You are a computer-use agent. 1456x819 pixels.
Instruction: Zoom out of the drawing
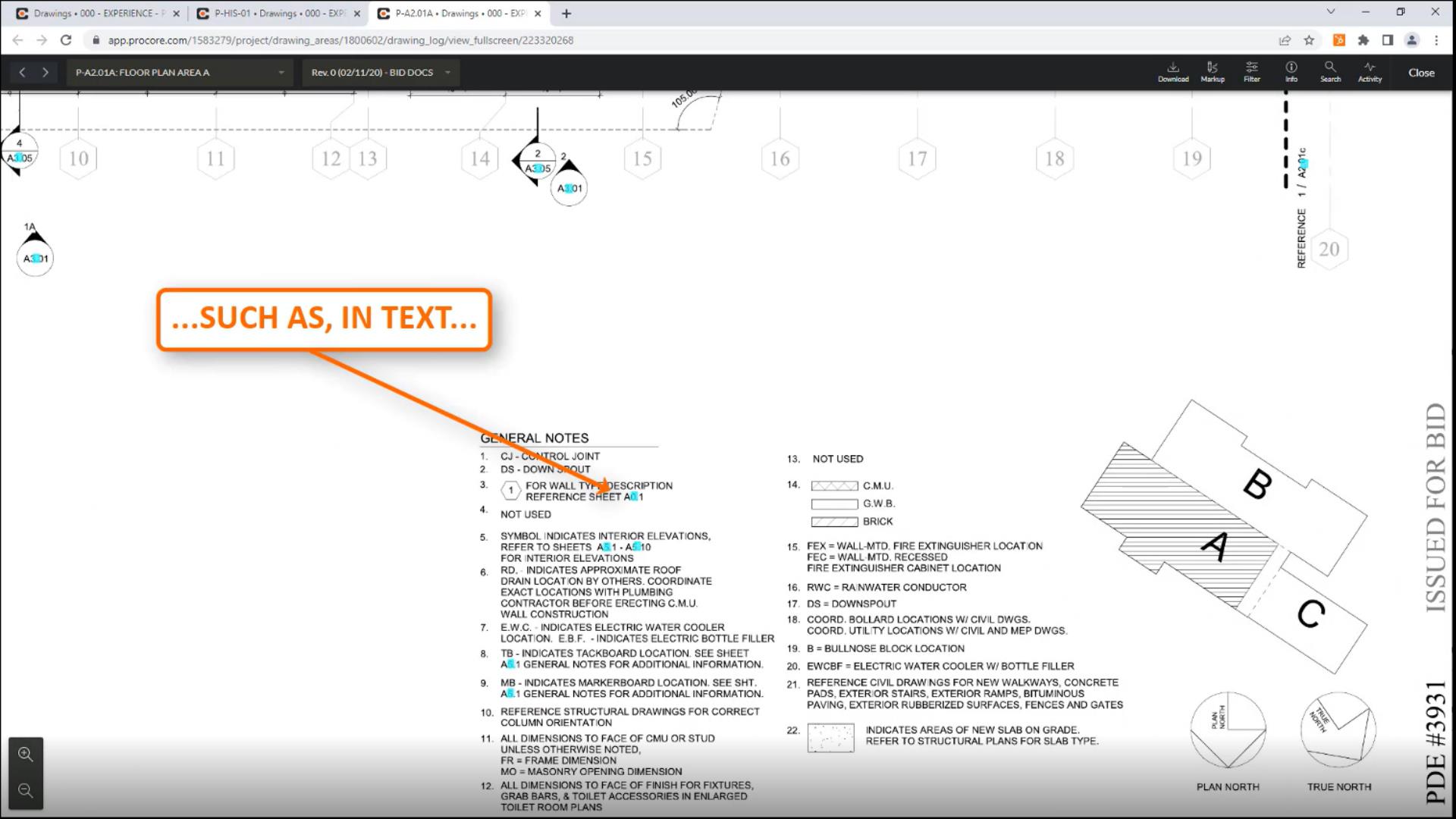[x=26, y=791]
